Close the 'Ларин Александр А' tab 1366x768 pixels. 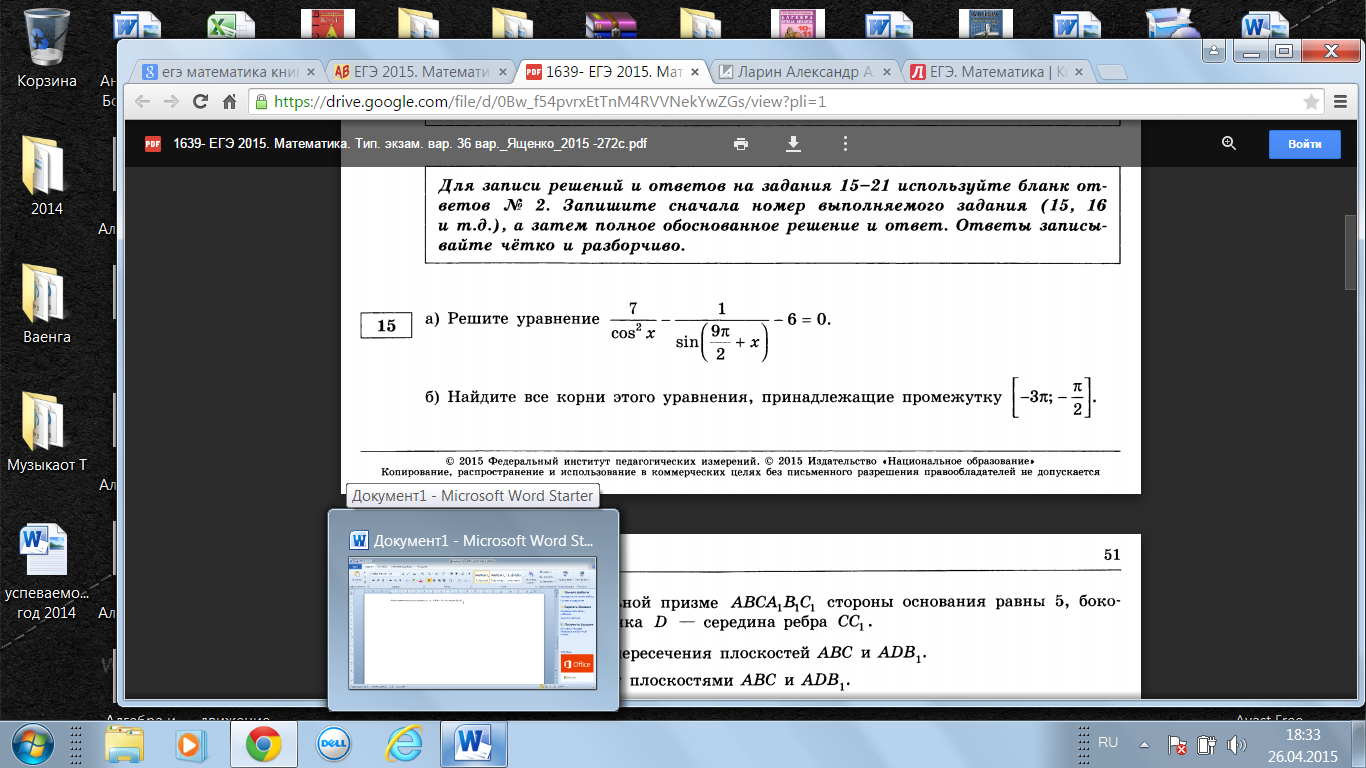coord(886,72)
